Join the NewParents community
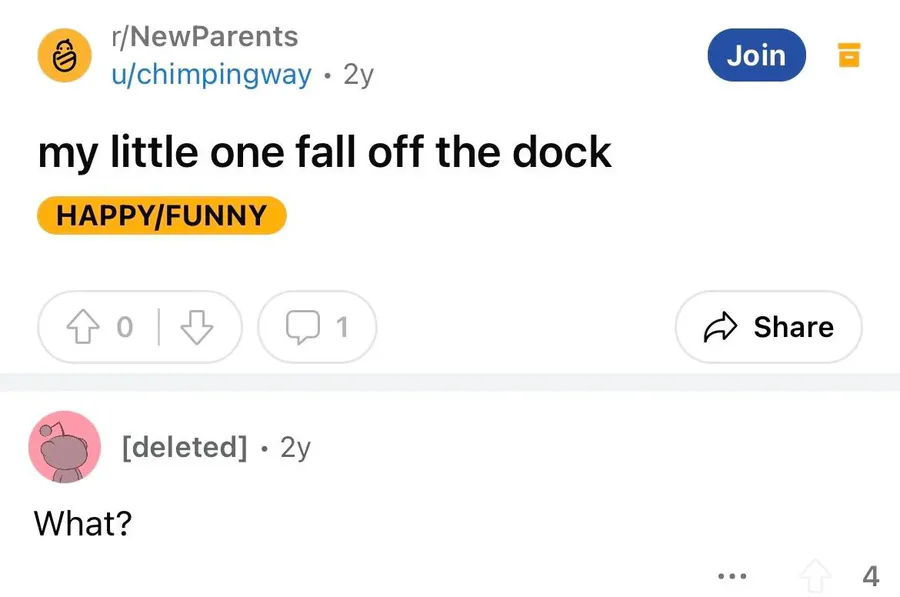The image size is (900, 597). (x=757, y=55)
